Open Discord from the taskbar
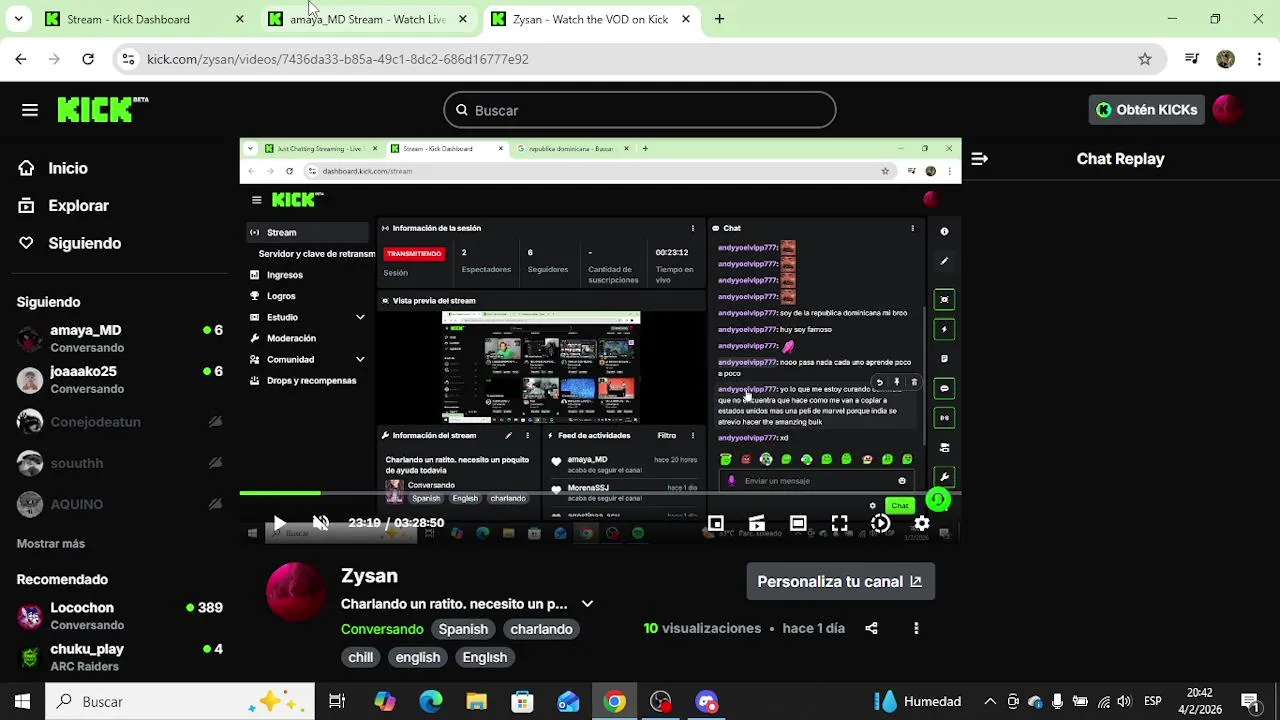This screenshot has width=1280, height=720. pos(707,702)
